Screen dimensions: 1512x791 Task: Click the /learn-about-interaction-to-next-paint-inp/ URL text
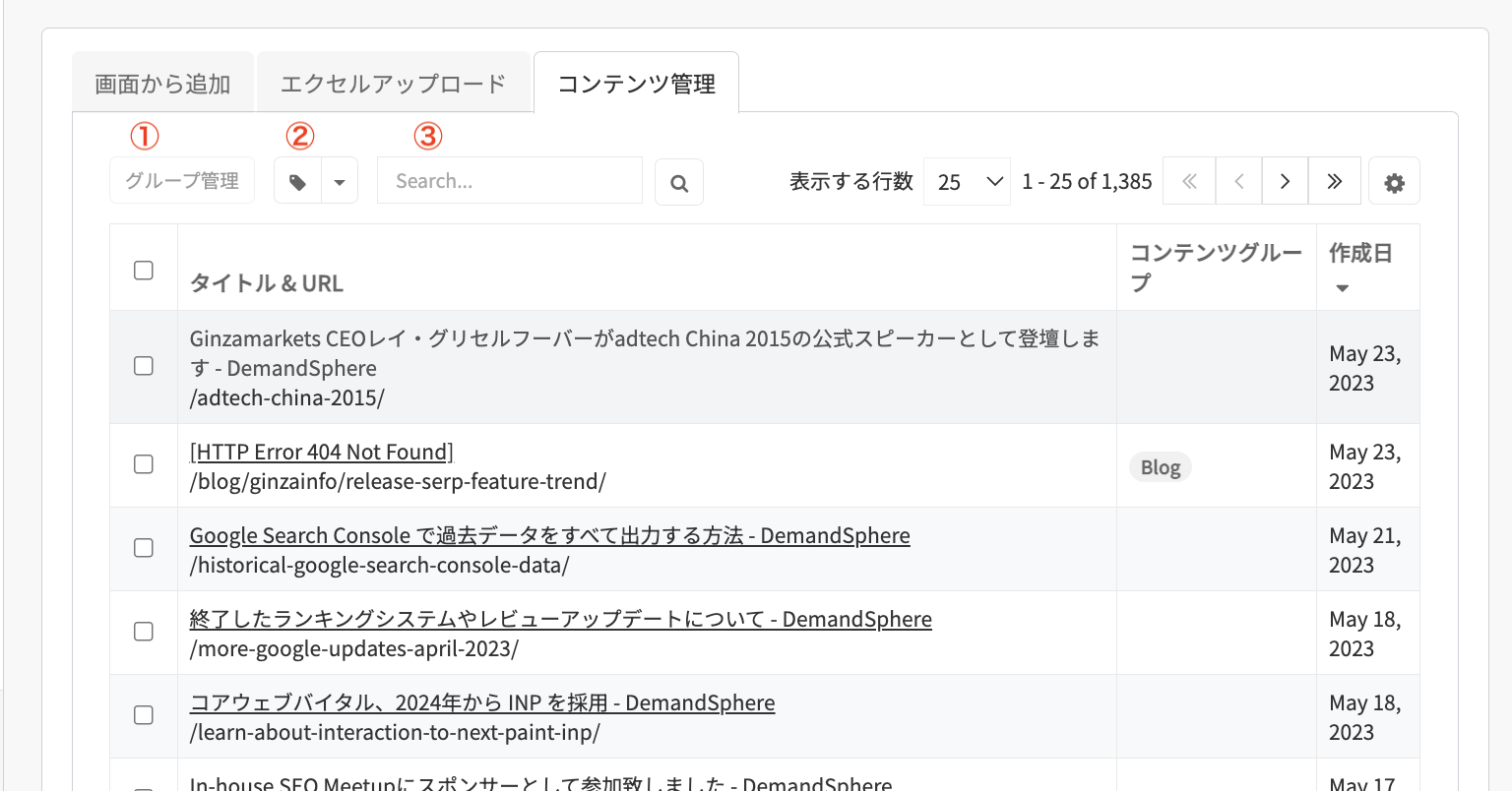(395, 732)
